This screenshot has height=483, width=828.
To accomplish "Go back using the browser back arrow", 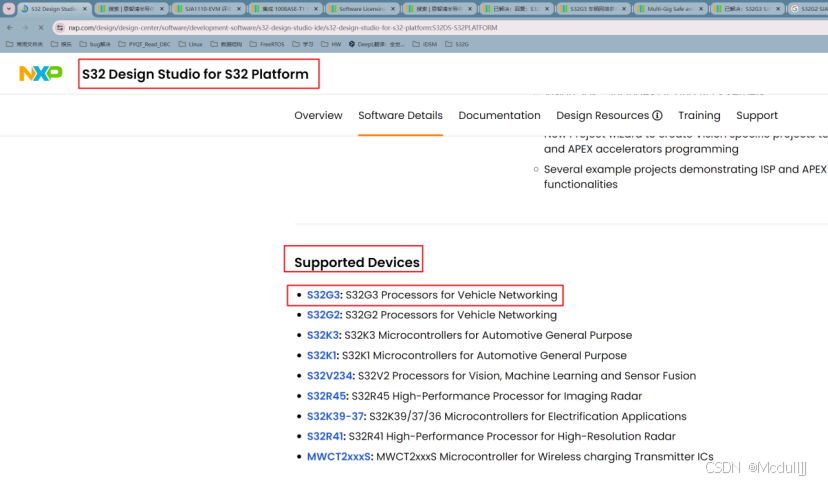I will [x=10, y=27].
